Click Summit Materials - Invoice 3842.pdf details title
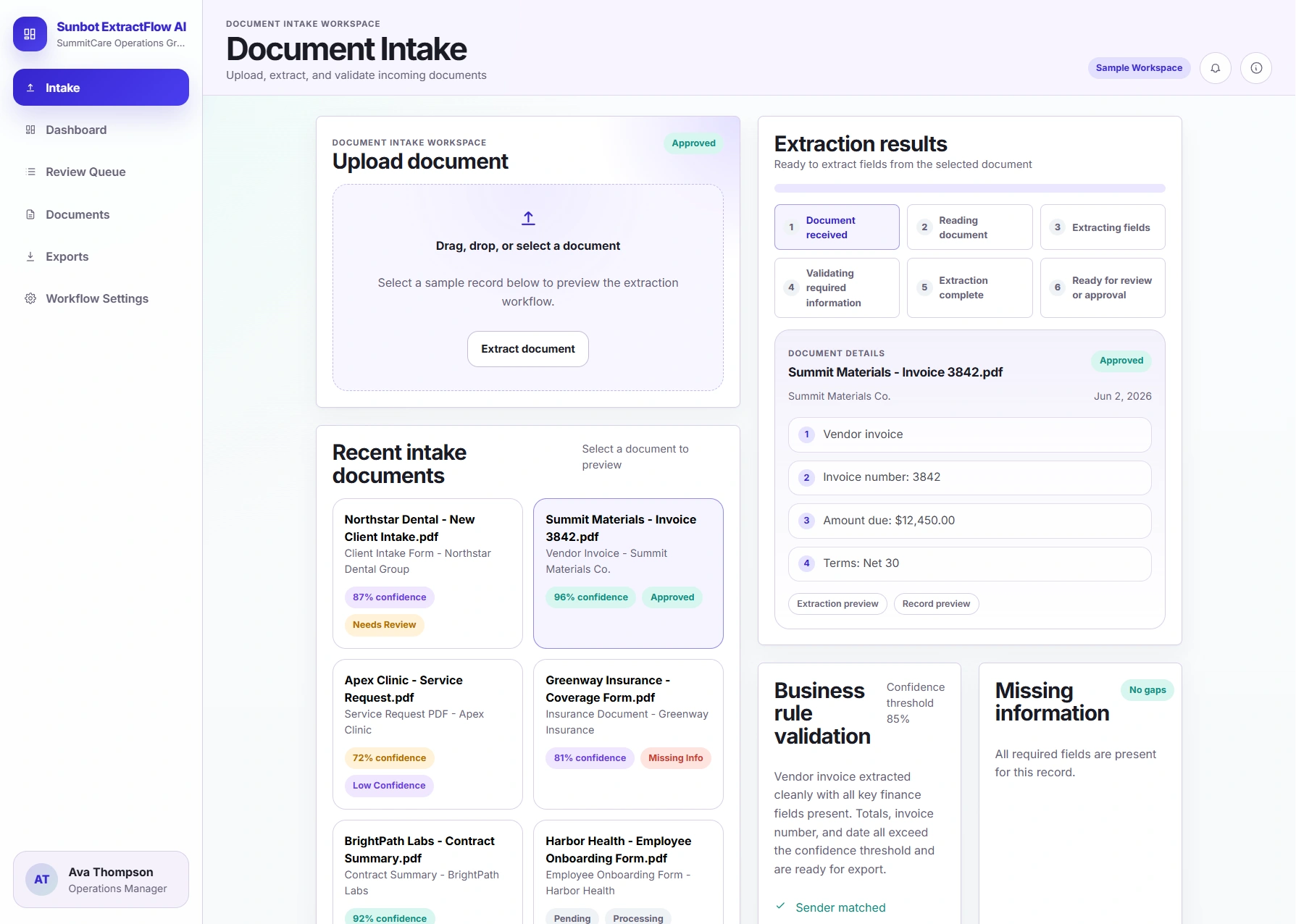Image resolution: width=1296 pixels, height=924 pixels. 895,372
